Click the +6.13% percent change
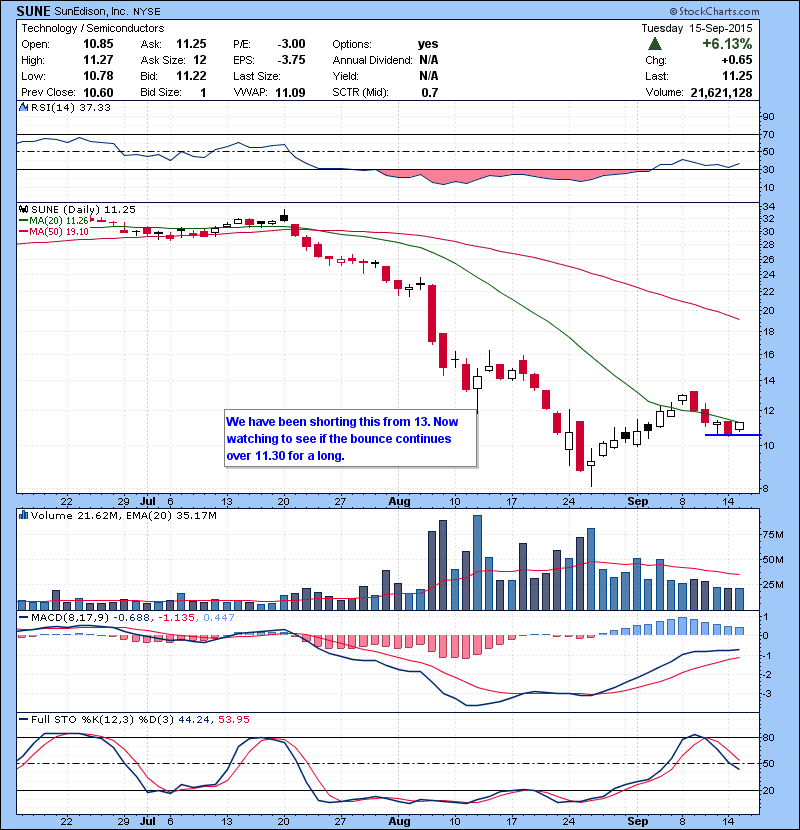The height and width of the screenshot is (830, 800). 727,43
